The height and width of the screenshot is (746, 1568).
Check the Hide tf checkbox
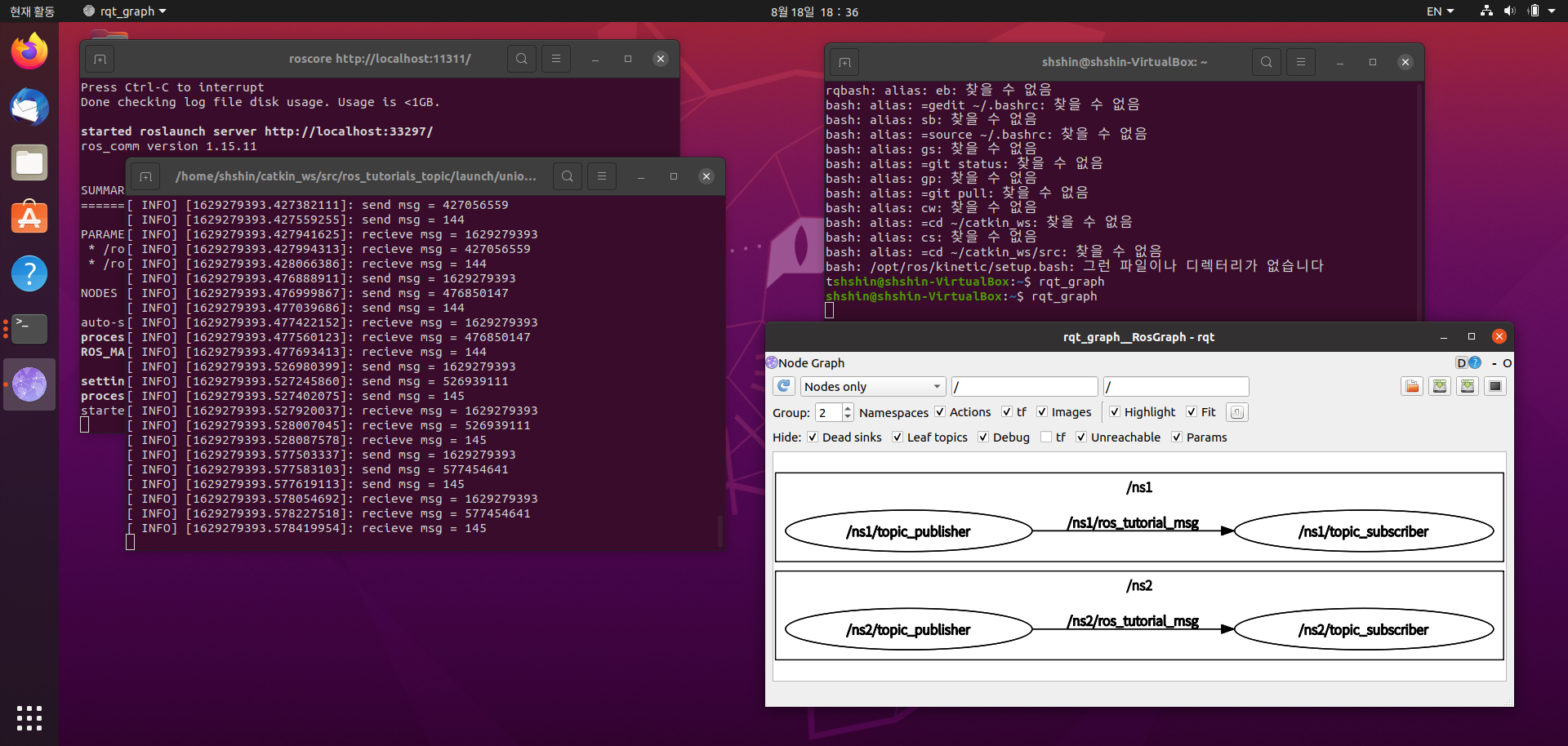click(x=1046, y=437)
